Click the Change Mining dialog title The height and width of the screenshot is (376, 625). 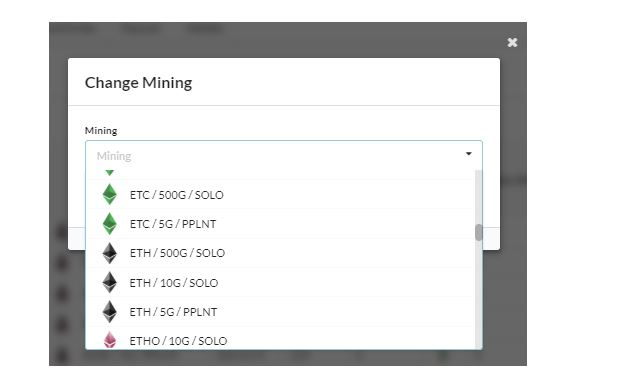pyautogui.click(x=138, y=83)
